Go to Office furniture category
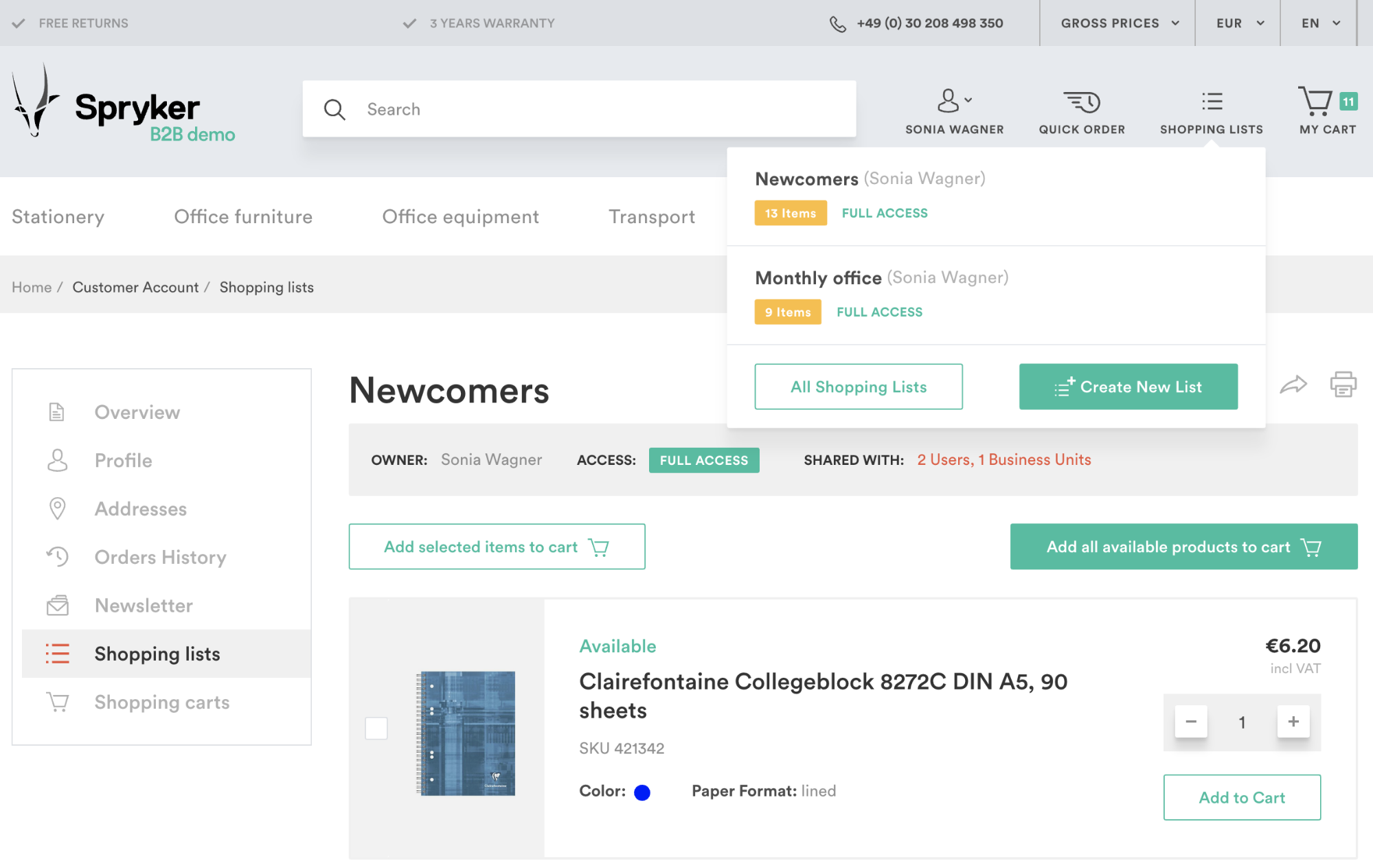The height and width of the screenshot is (868, 1373). pos(243,217)
